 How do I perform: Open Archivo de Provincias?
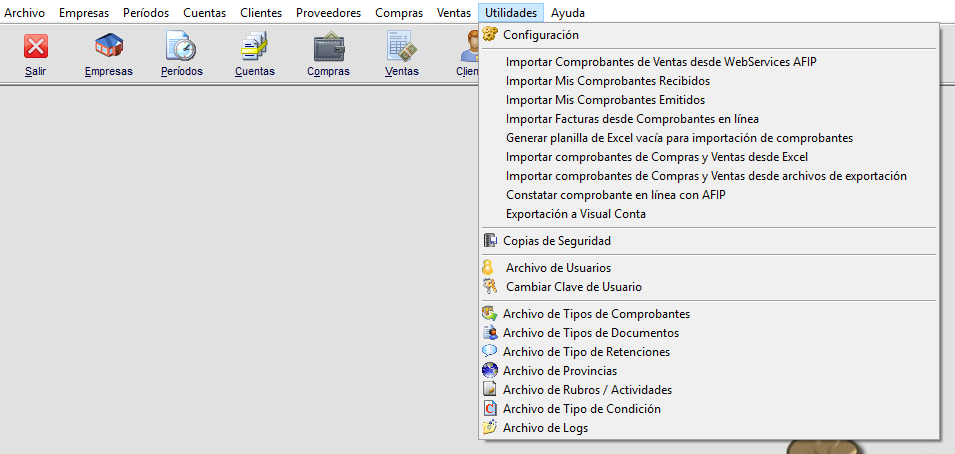coord(559,371)
